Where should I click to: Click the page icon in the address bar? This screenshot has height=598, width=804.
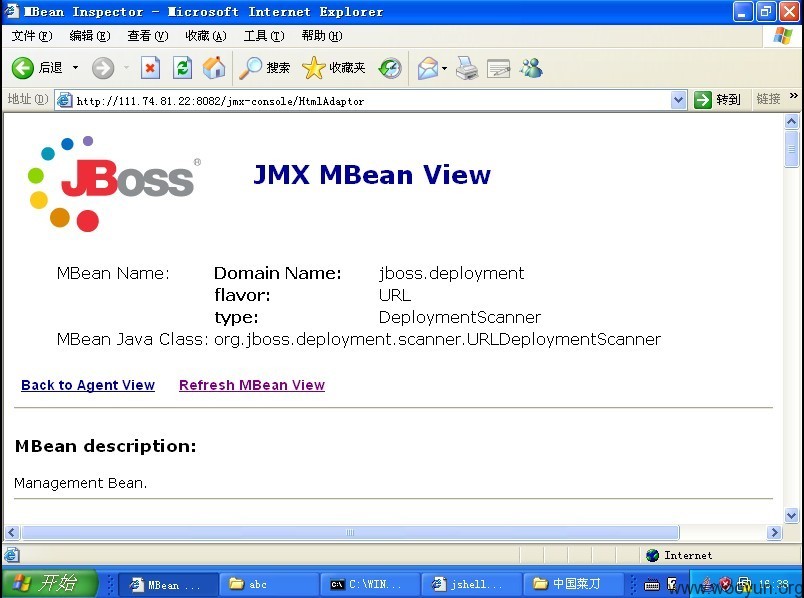(64, 100)
